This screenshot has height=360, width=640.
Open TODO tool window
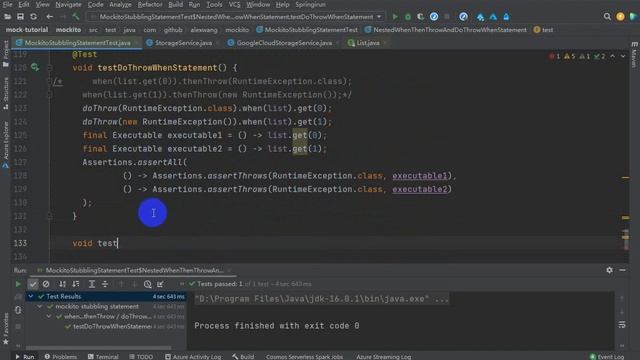[141, 356]
